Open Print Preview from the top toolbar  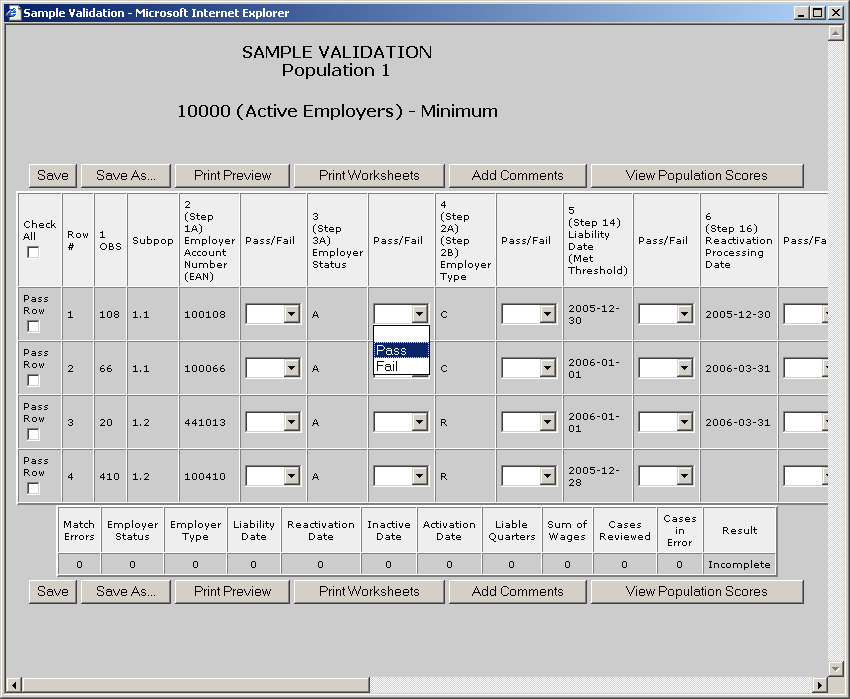(232, 175)
